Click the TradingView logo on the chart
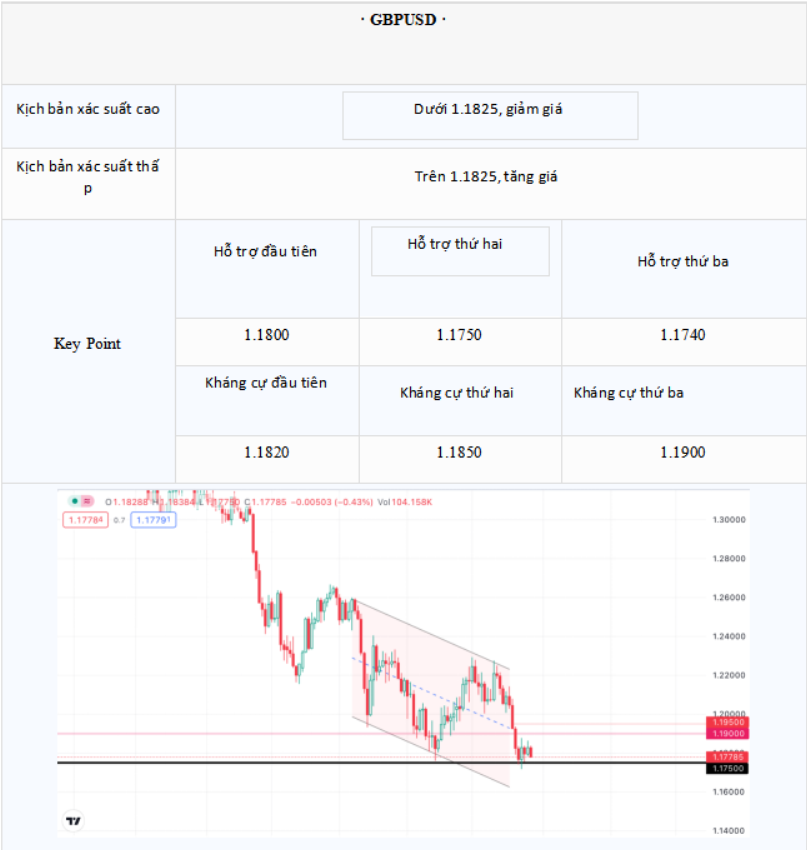Viewport: 807px width, 850px height. 73,821
